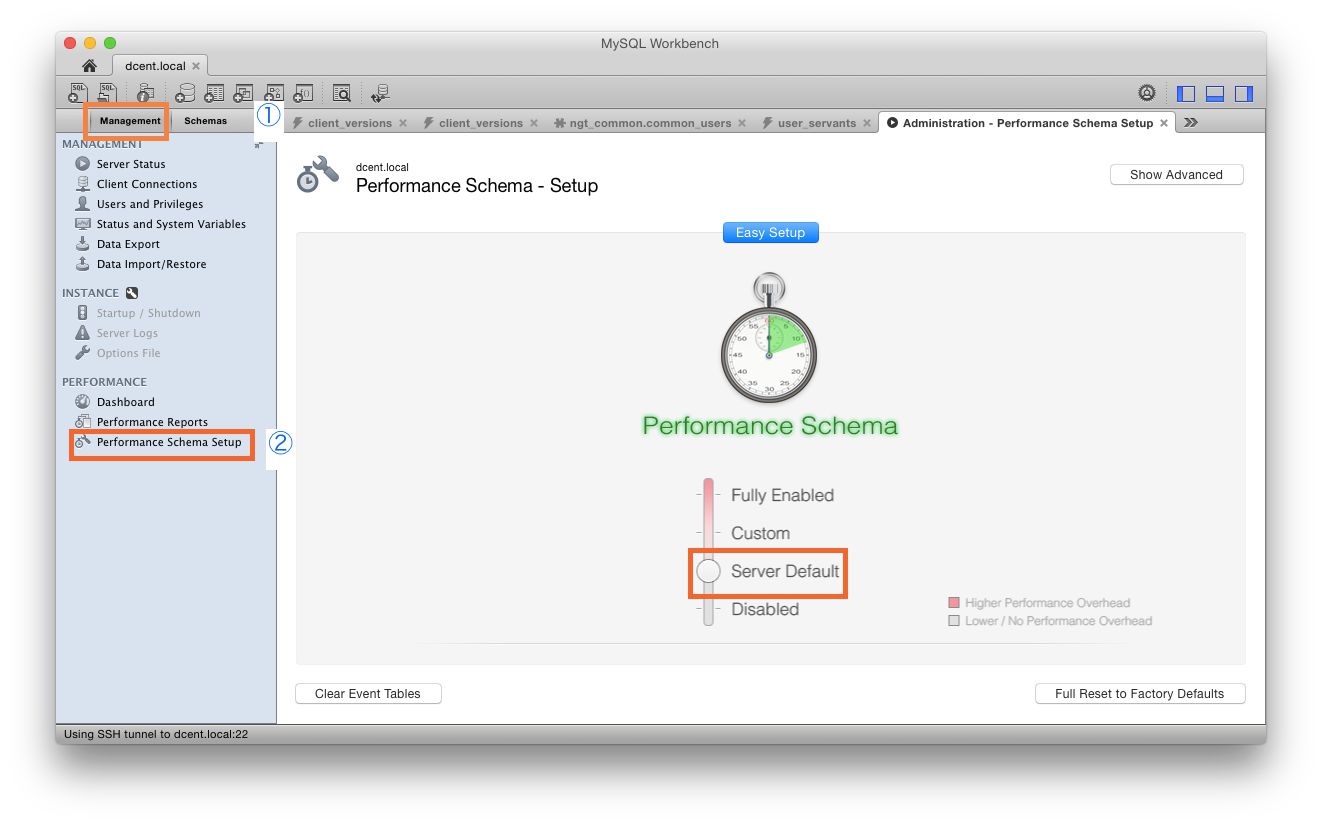Close the first client_versions tab
Image resolution: width=1322 pixels, height=824 pixels.
[403, 123]
